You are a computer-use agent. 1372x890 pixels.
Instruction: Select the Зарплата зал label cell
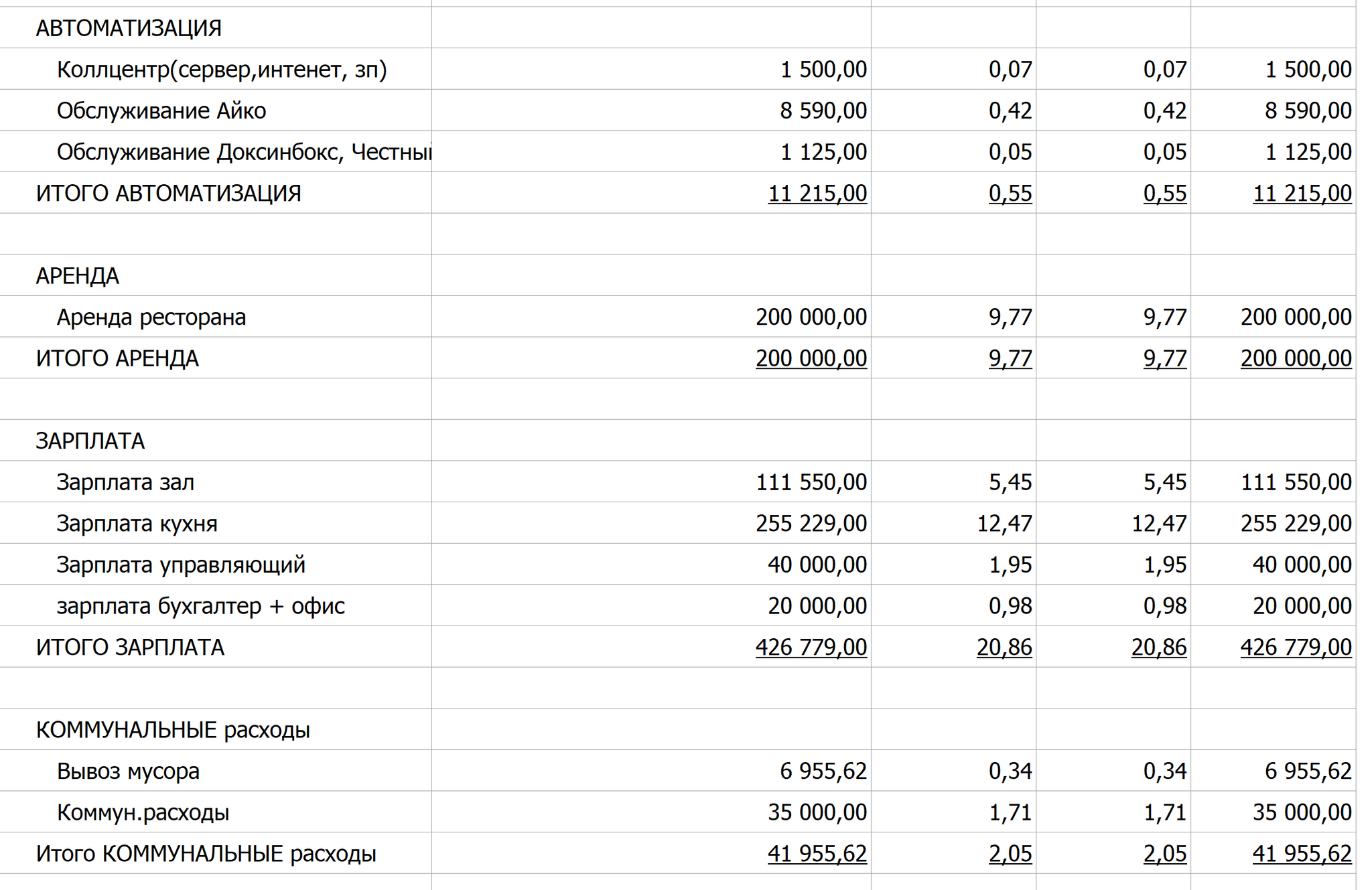(x=125, y=482)
